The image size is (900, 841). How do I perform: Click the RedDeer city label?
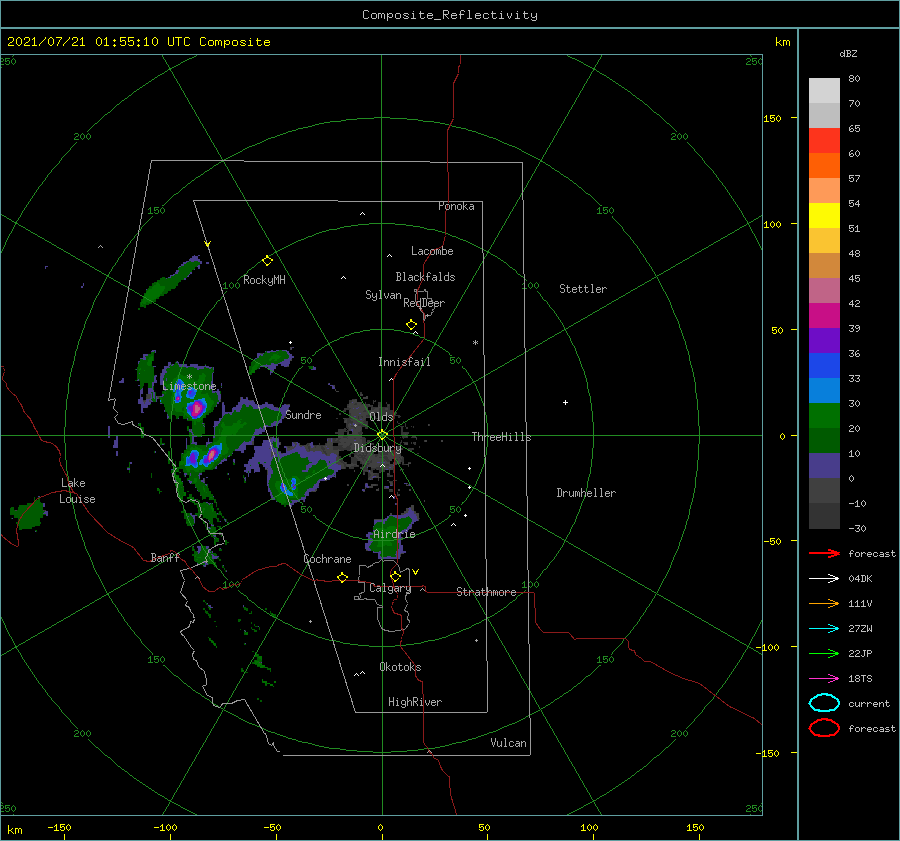[x=424, y=303]
